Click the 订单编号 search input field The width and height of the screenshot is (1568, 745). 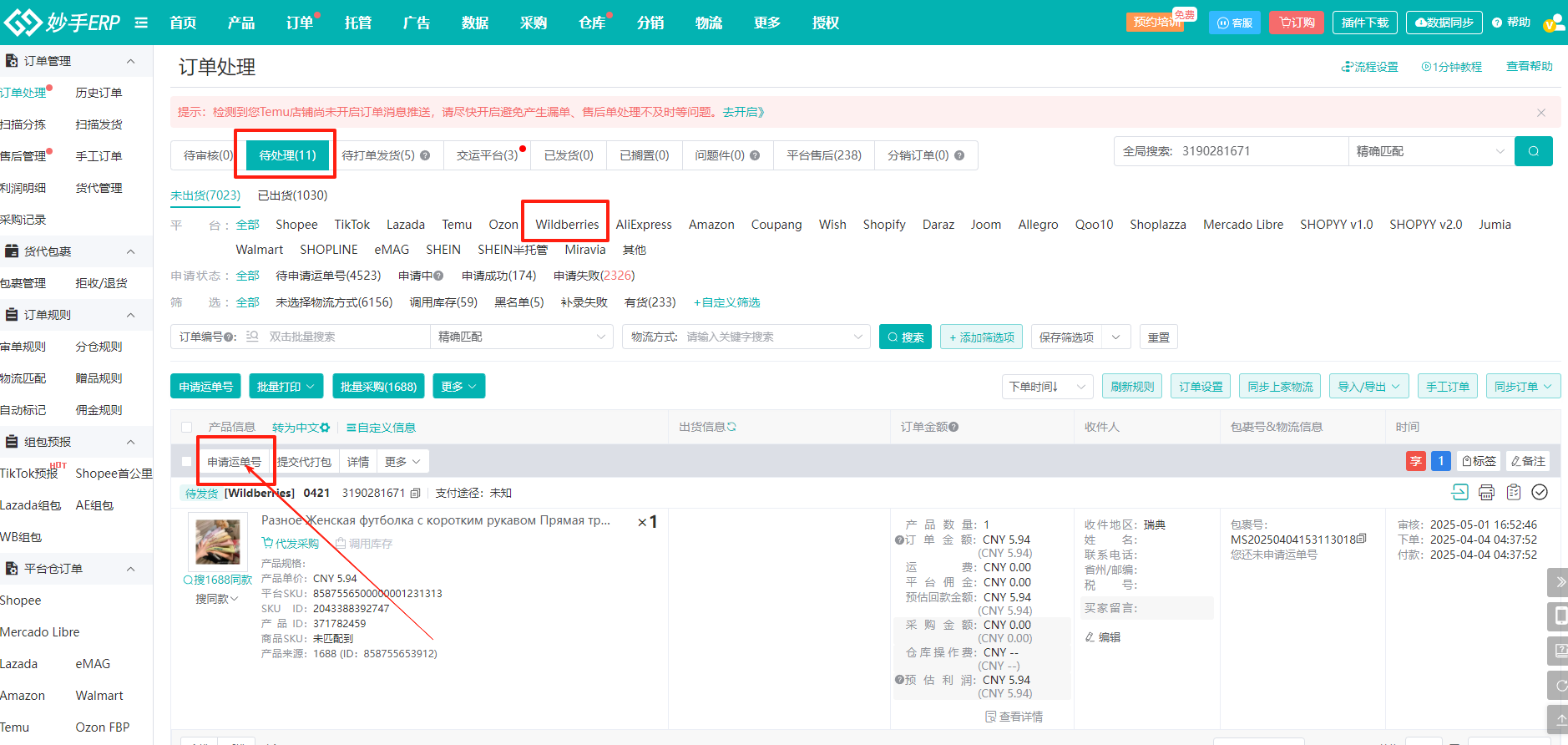(x=346, y=337)
